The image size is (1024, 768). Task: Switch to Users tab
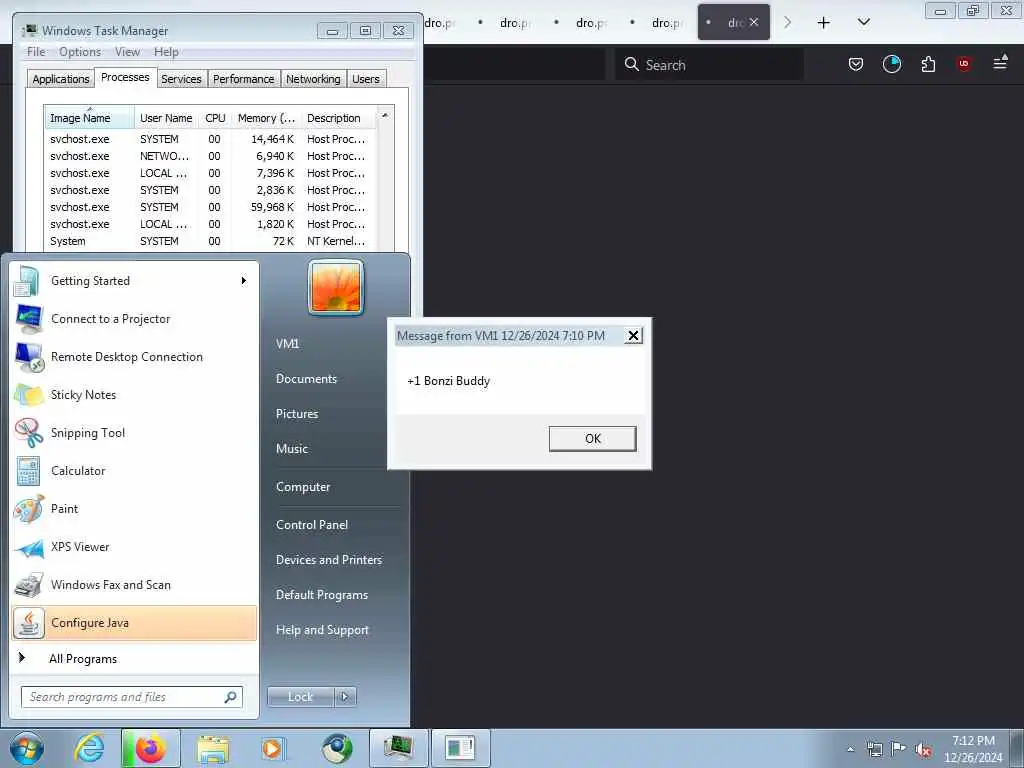[x=366, y=79]
